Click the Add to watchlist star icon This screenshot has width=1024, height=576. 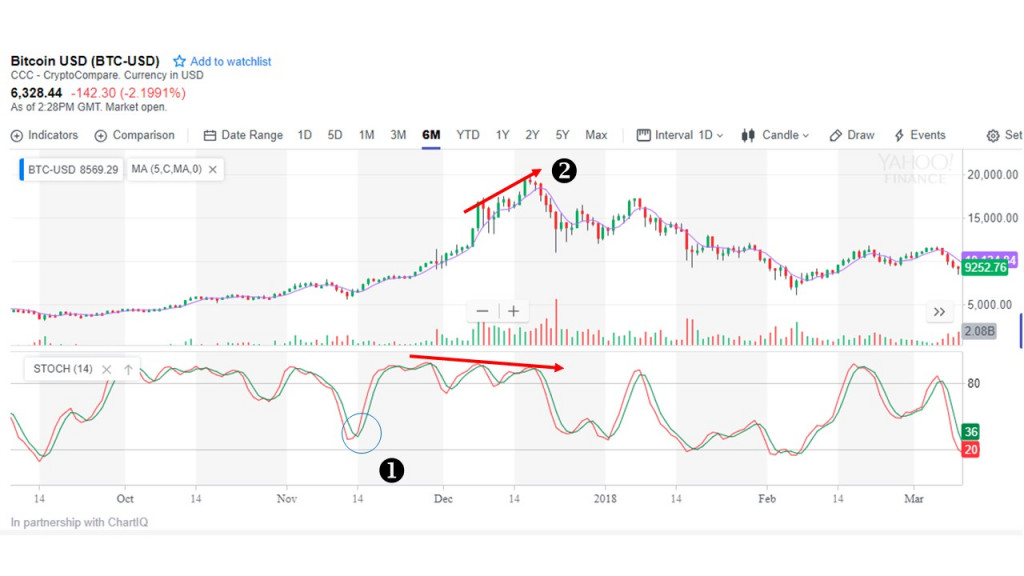coord(179,61)
